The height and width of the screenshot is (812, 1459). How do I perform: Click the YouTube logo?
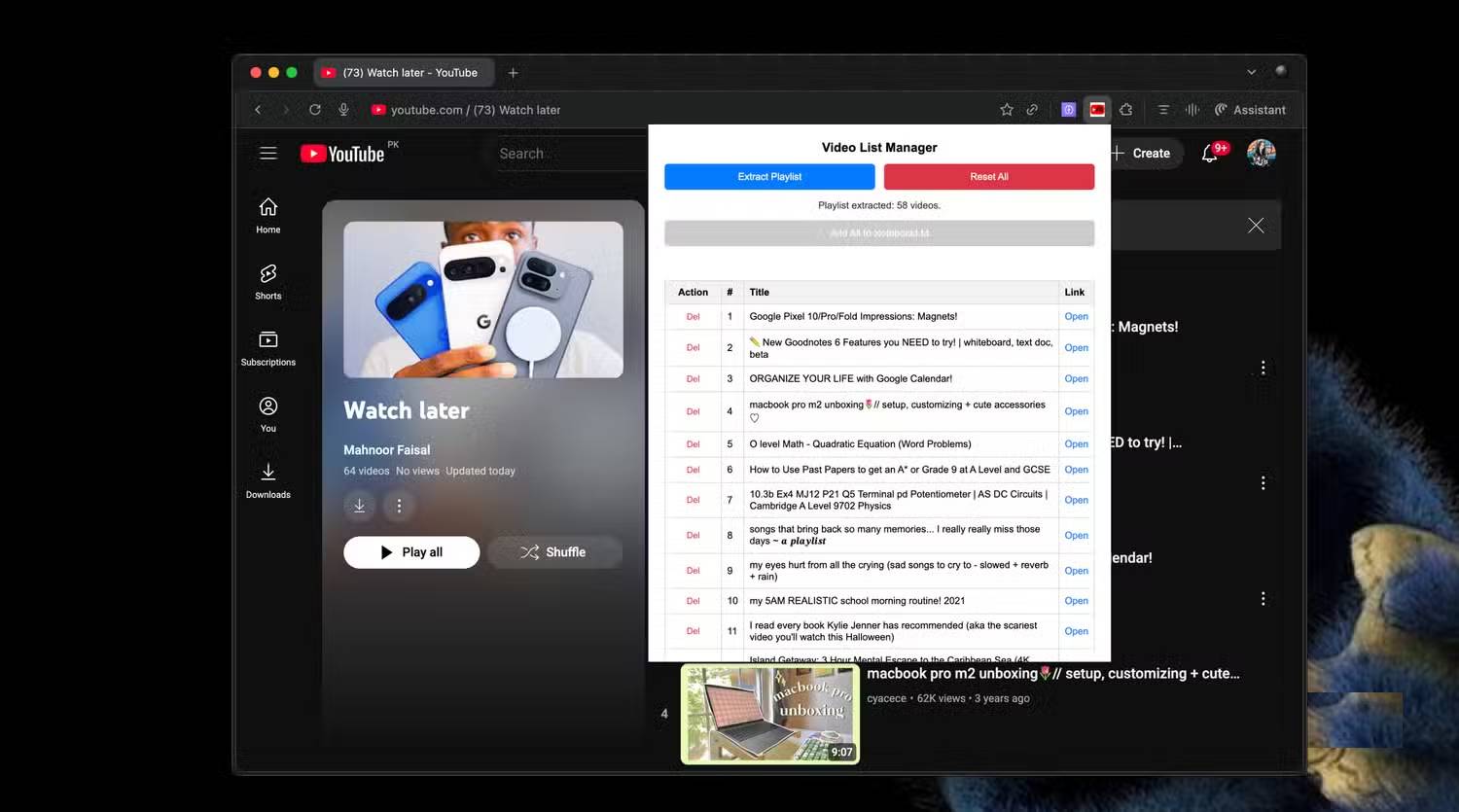click(x=343, y=154)
